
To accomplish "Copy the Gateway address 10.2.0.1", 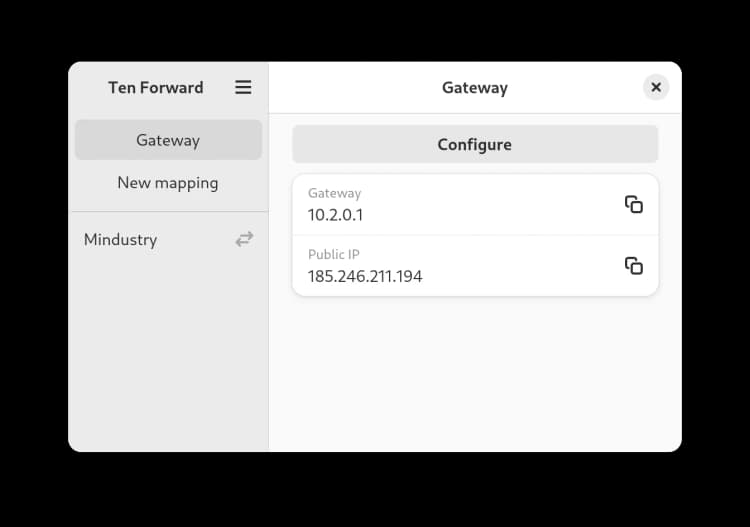I will pos(634,205).
